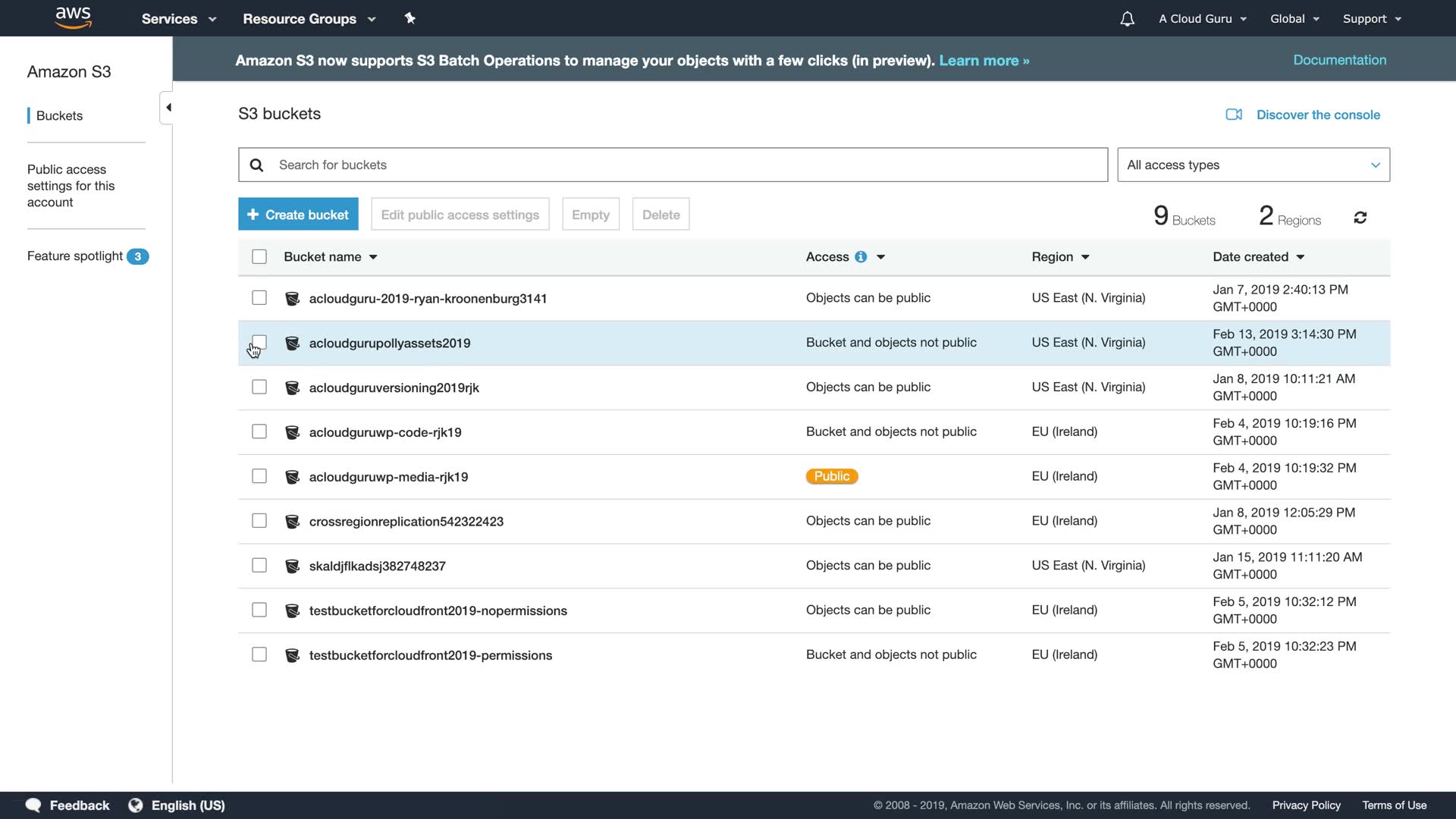The width and height of the screenshot is (1456, 819).
Task: Open the All access types dropdown
Action: tap(1253, 165)
